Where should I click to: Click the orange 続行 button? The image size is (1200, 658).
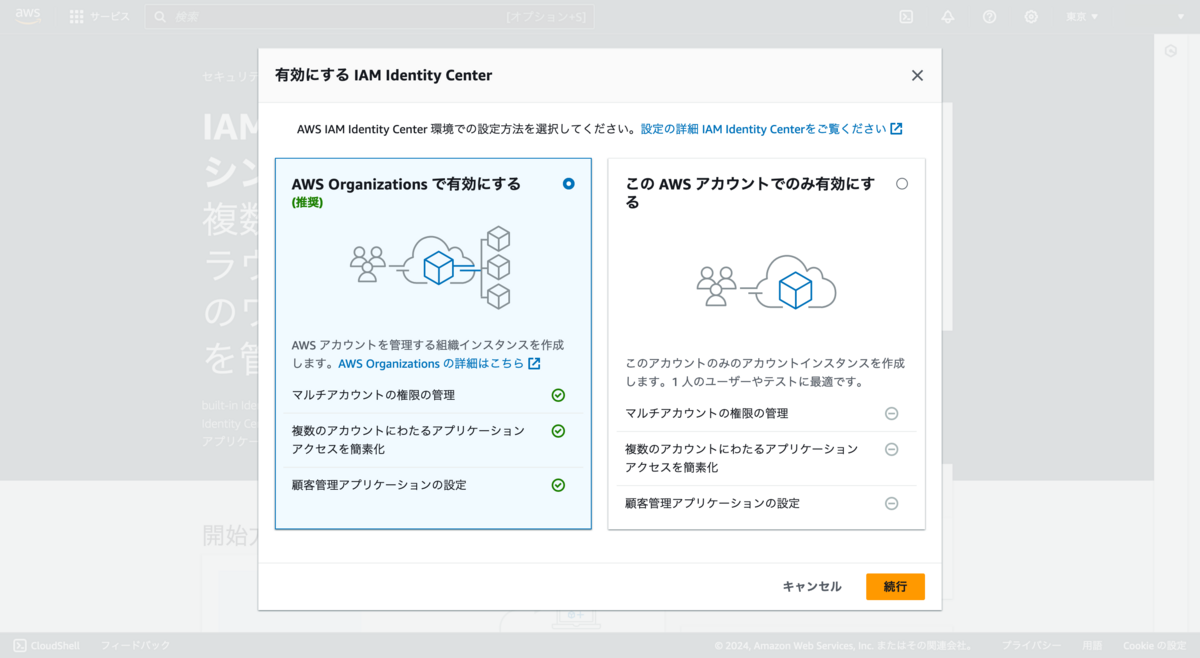[895, 587]
